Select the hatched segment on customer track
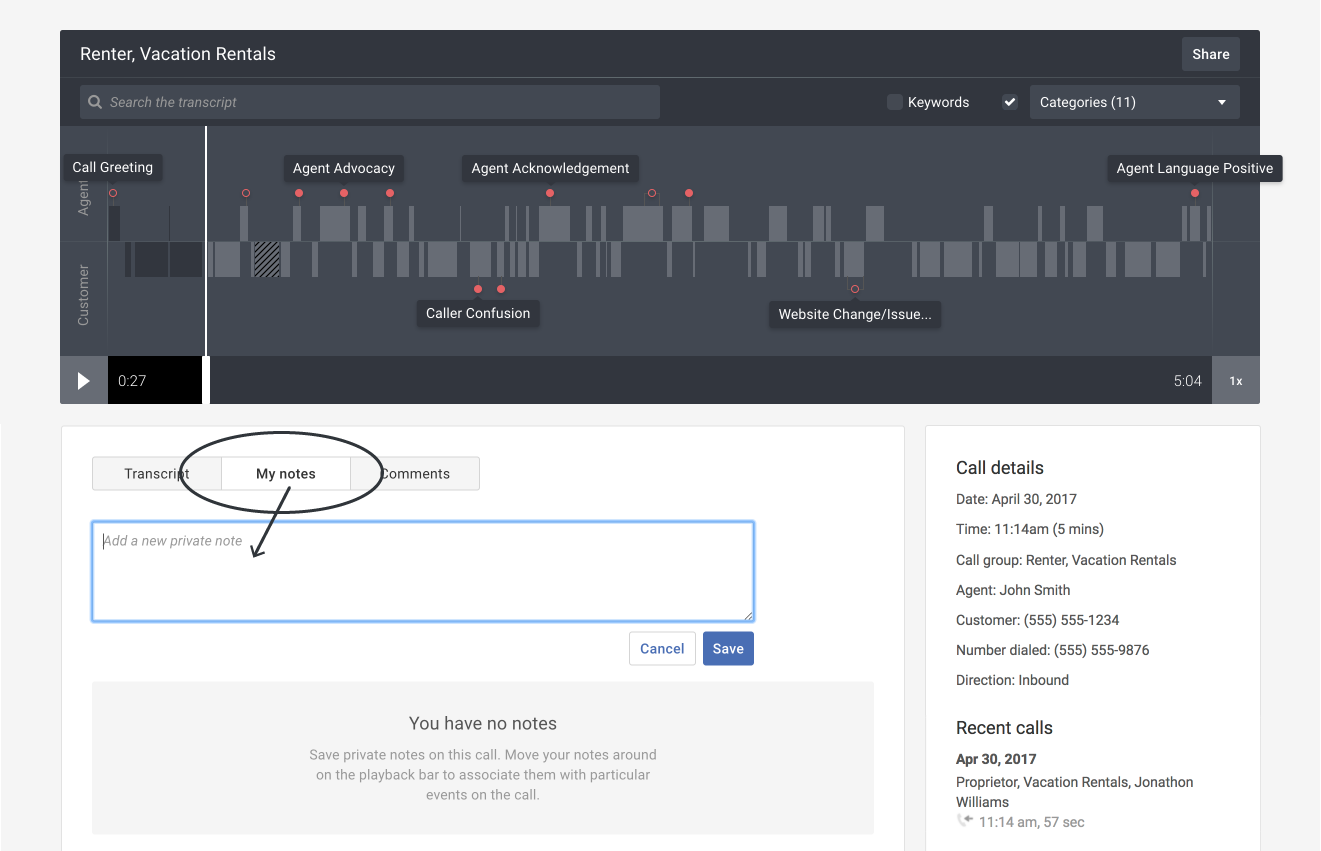 click(x=266, y=259)
